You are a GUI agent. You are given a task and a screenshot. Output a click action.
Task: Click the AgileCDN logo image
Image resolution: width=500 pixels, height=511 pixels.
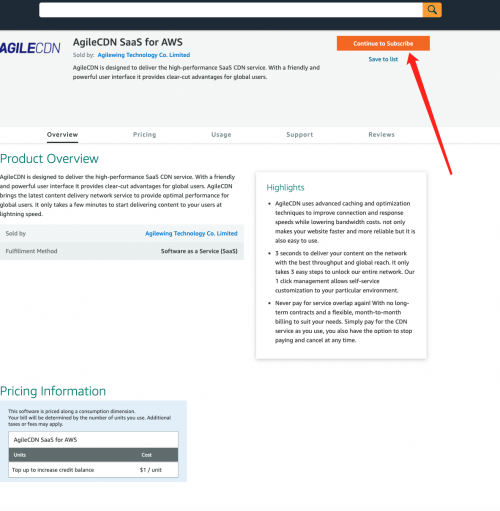(x=30, y=48)
